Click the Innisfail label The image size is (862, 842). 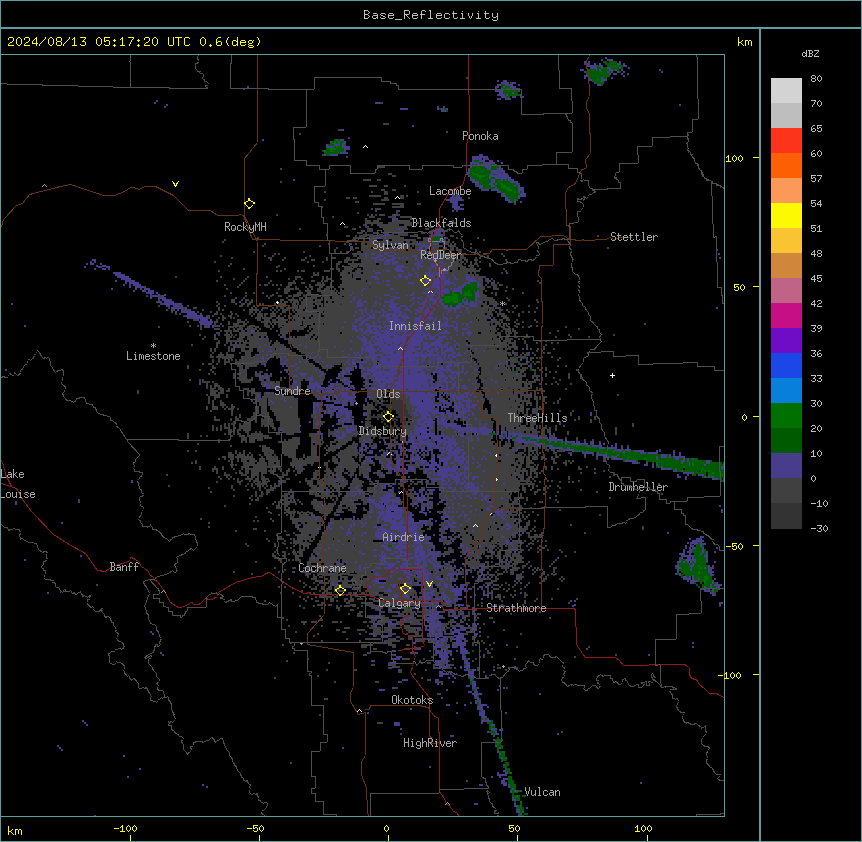click(415, 326)
